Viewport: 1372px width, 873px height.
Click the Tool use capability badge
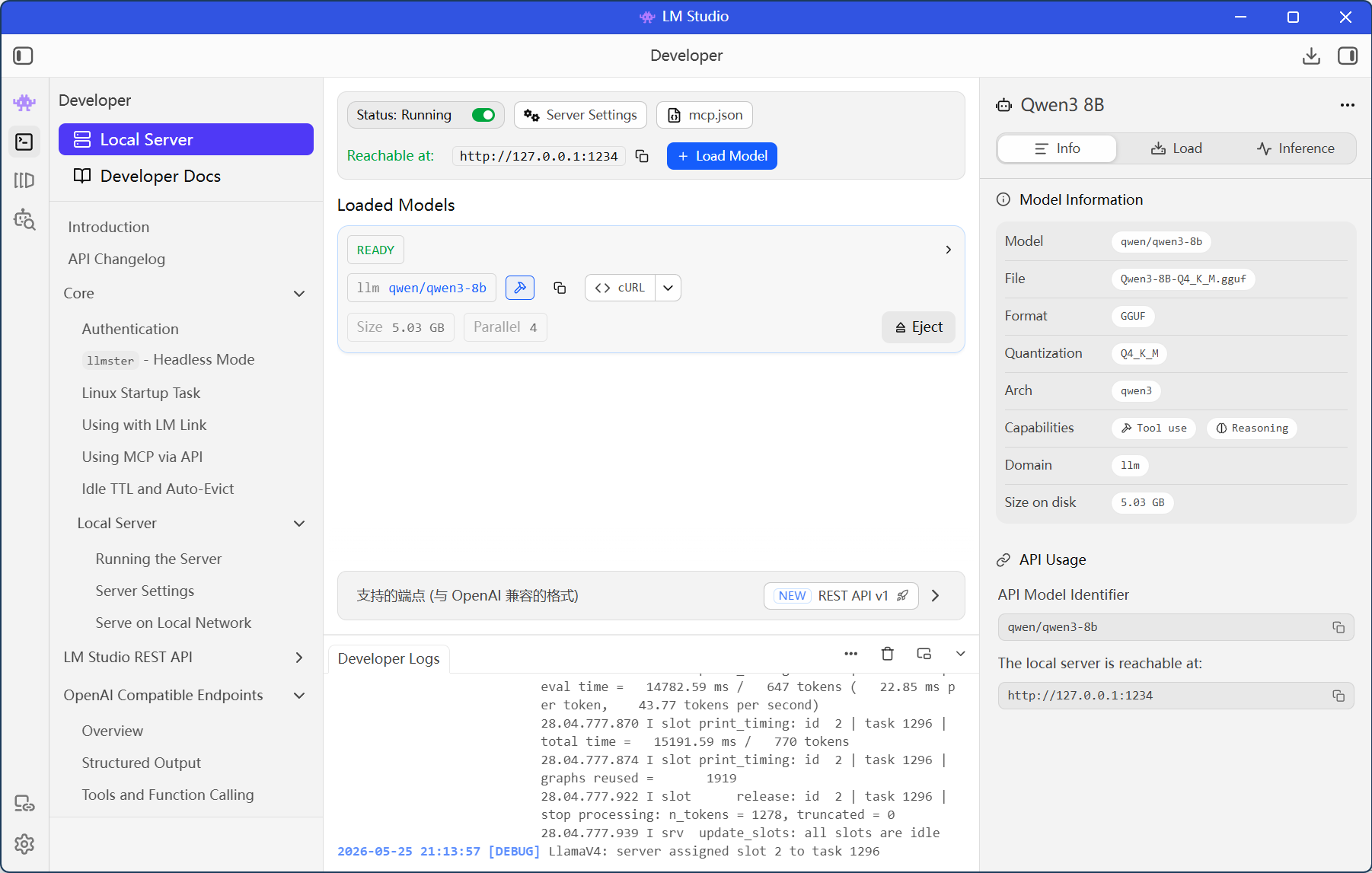(1153, 429)
